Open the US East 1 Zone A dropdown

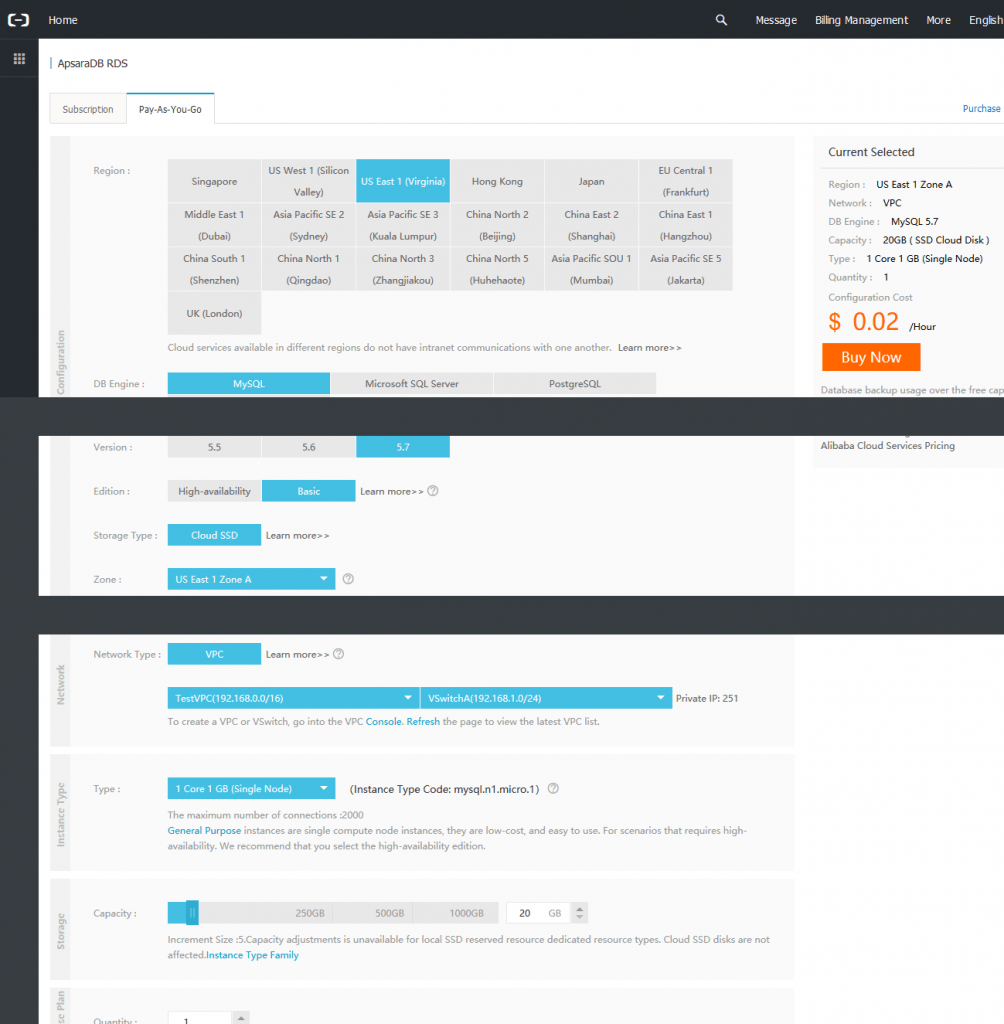pyautogui.click(x=250, y=578)
